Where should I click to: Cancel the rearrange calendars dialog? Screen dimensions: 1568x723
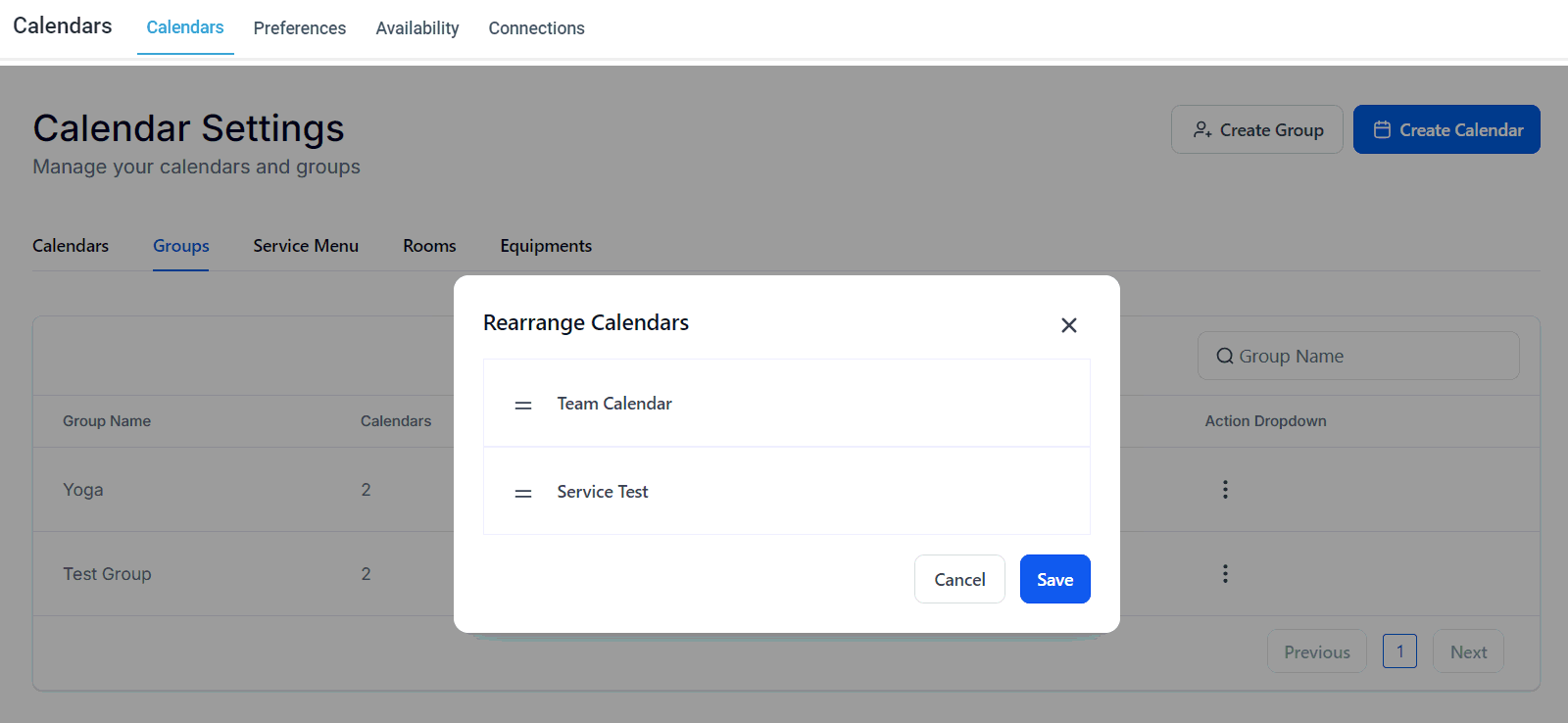958,579
